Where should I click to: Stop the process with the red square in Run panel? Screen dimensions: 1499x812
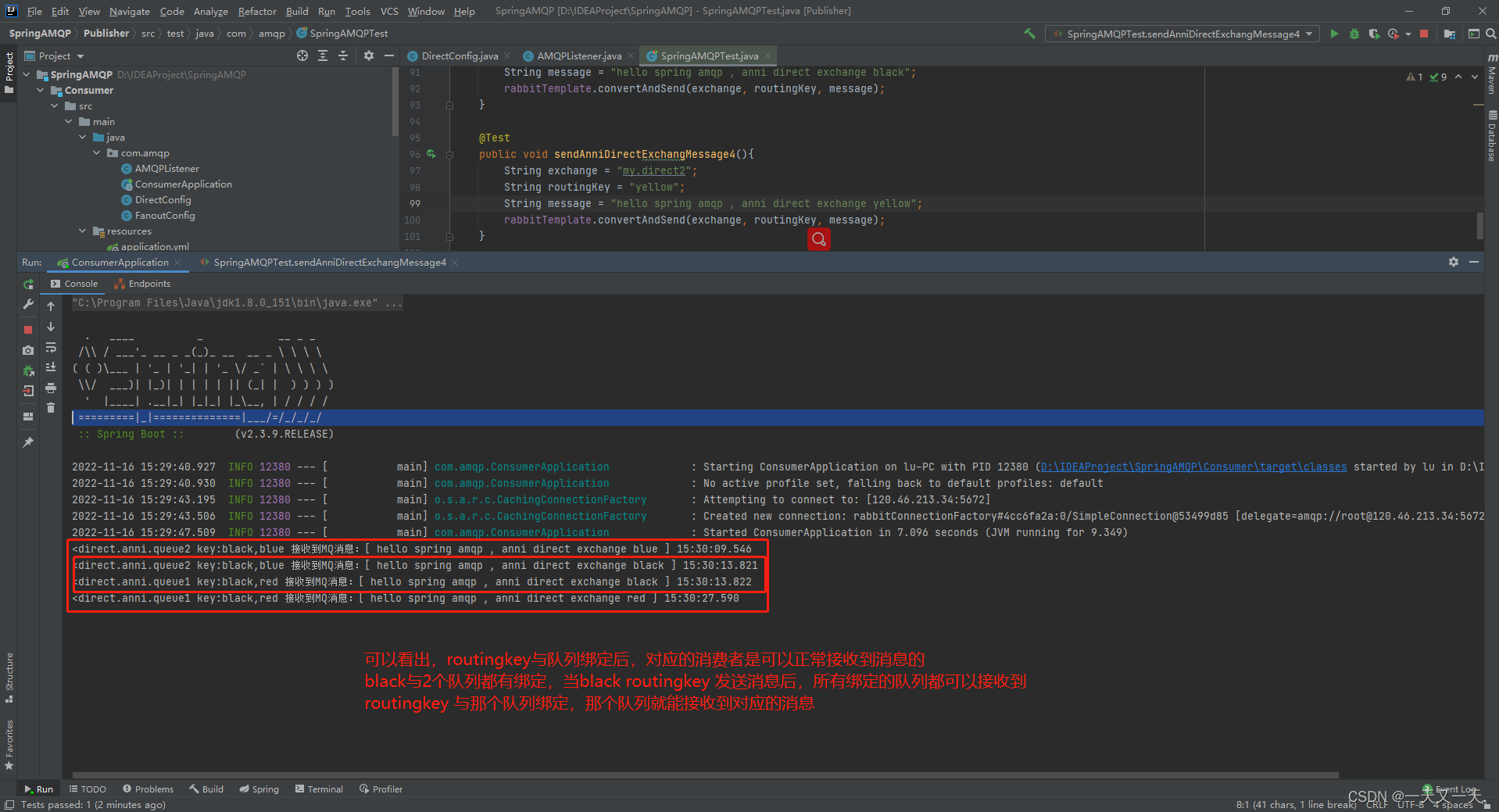click(28, 330)
